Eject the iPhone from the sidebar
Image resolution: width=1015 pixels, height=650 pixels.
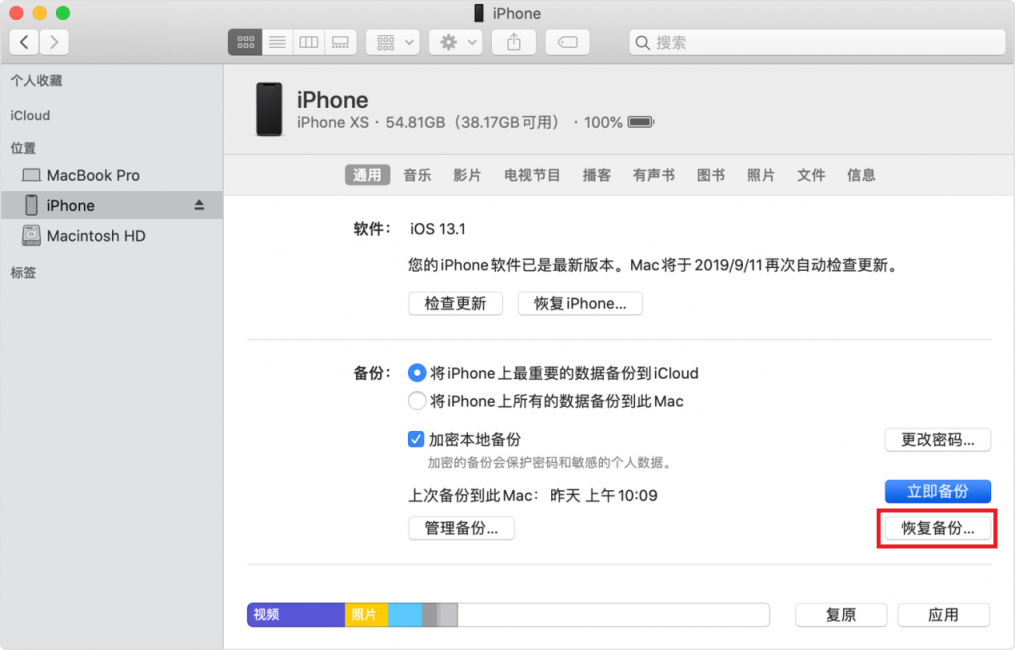point(199,205)
